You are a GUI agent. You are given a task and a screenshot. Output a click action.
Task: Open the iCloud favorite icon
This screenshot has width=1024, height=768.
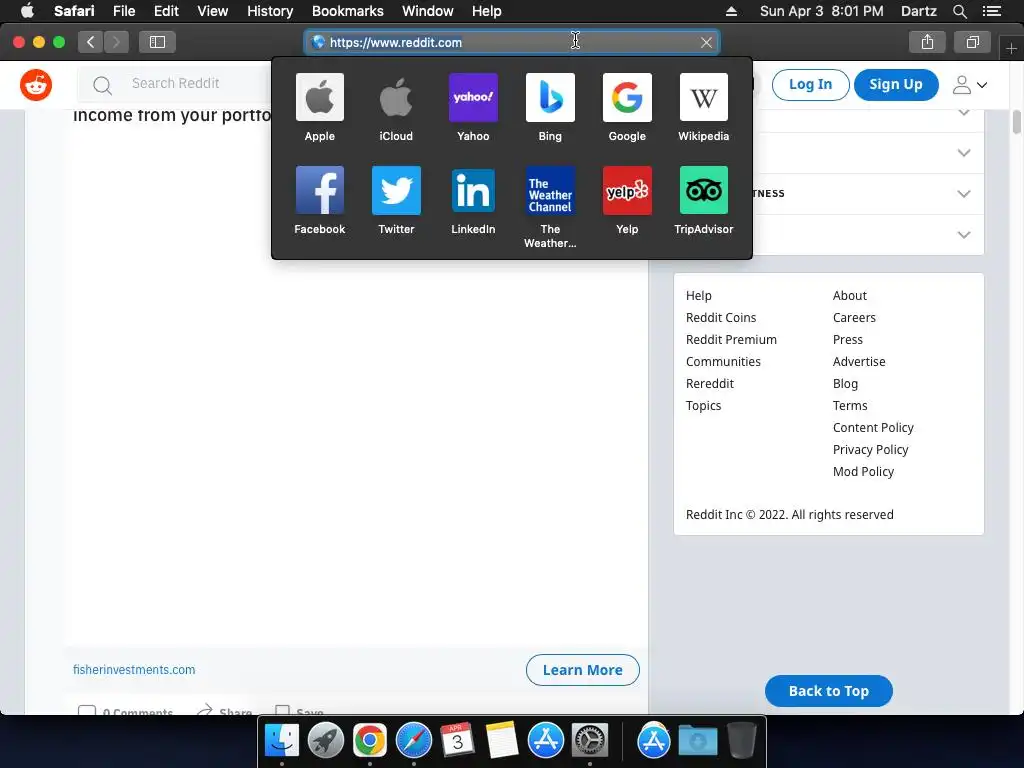point(396,97)
